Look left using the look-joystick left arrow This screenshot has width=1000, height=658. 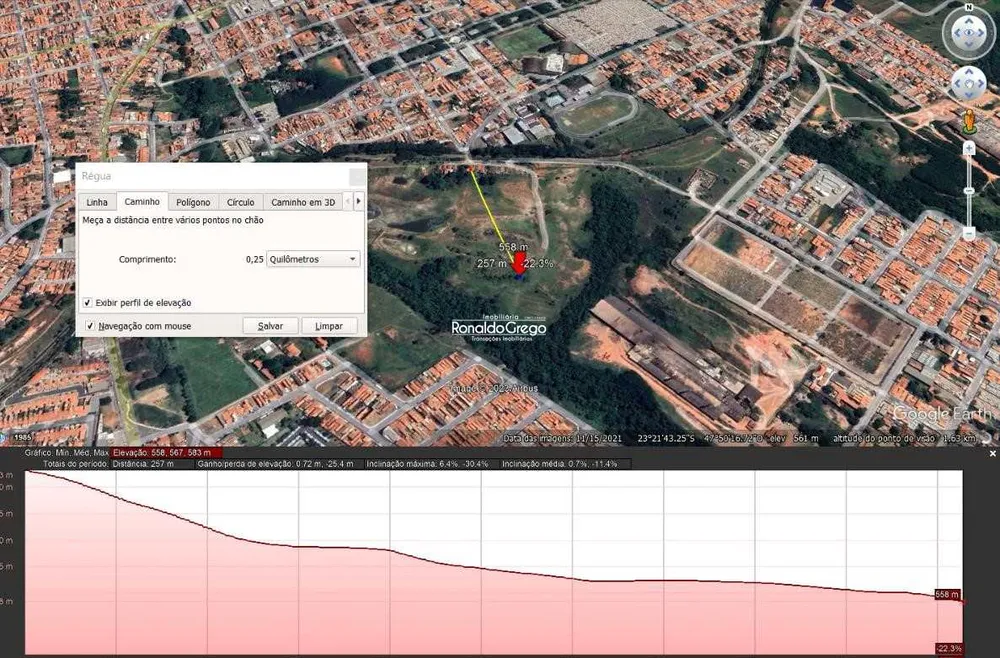tap(956, 33)
